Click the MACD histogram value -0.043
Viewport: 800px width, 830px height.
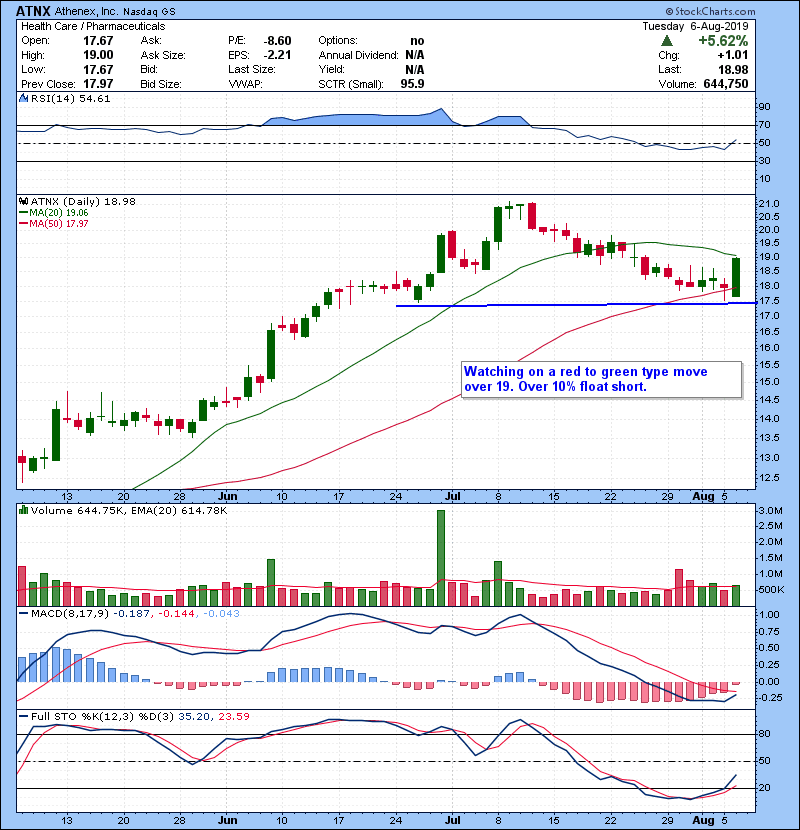221,614
